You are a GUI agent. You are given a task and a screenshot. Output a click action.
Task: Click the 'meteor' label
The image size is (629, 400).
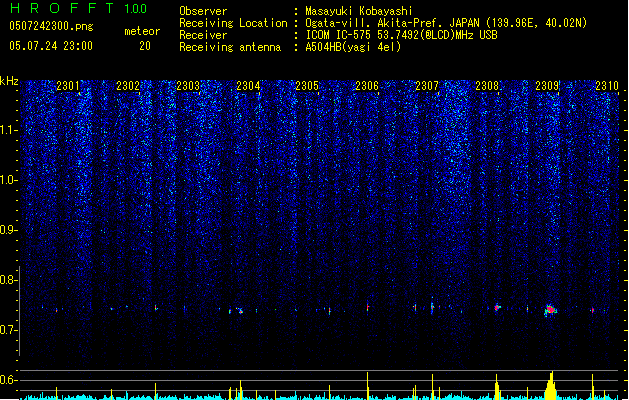click(x=142, y=31)
